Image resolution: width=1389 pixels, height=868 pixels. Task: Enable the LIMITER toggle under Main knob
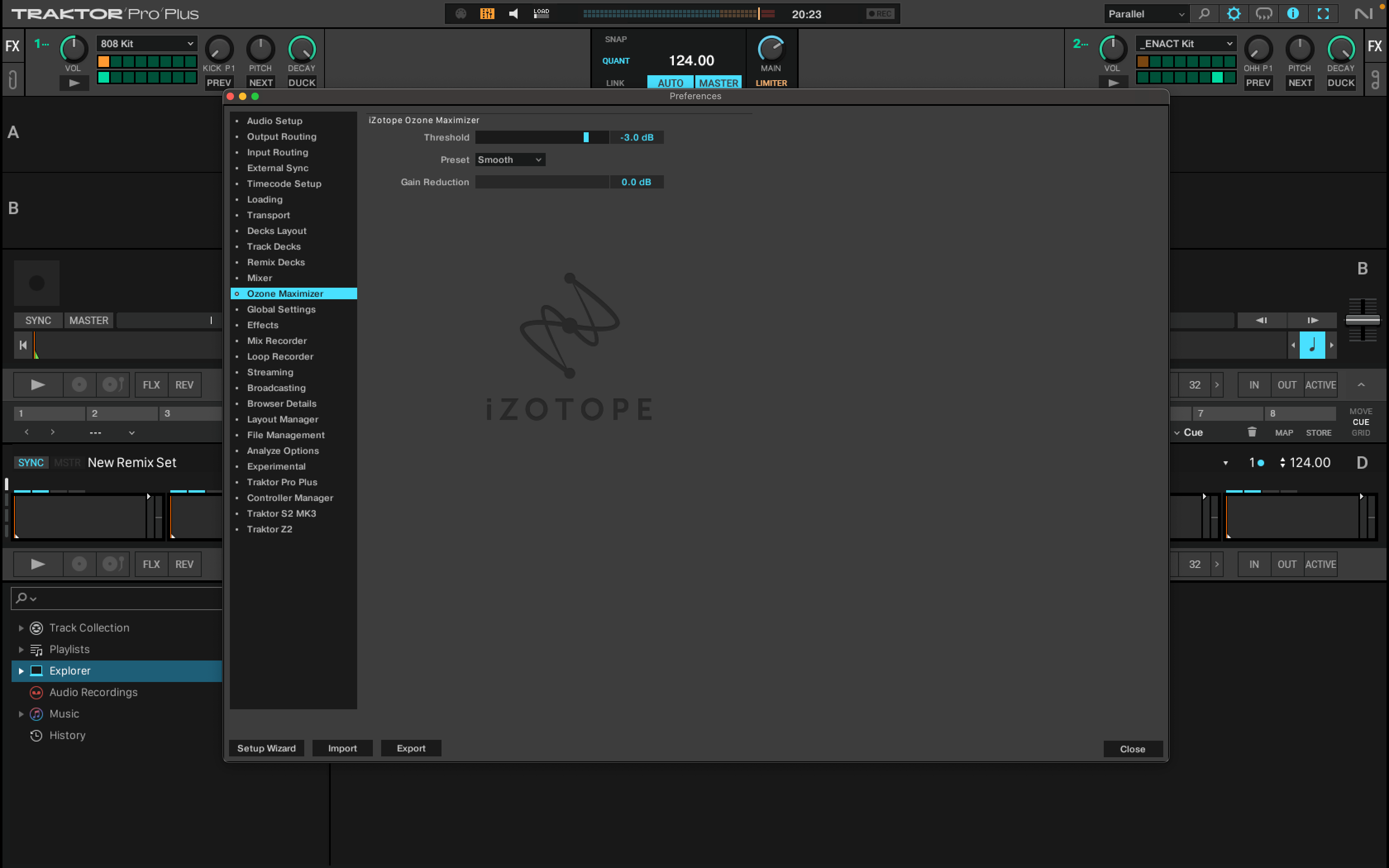[771, 83]
